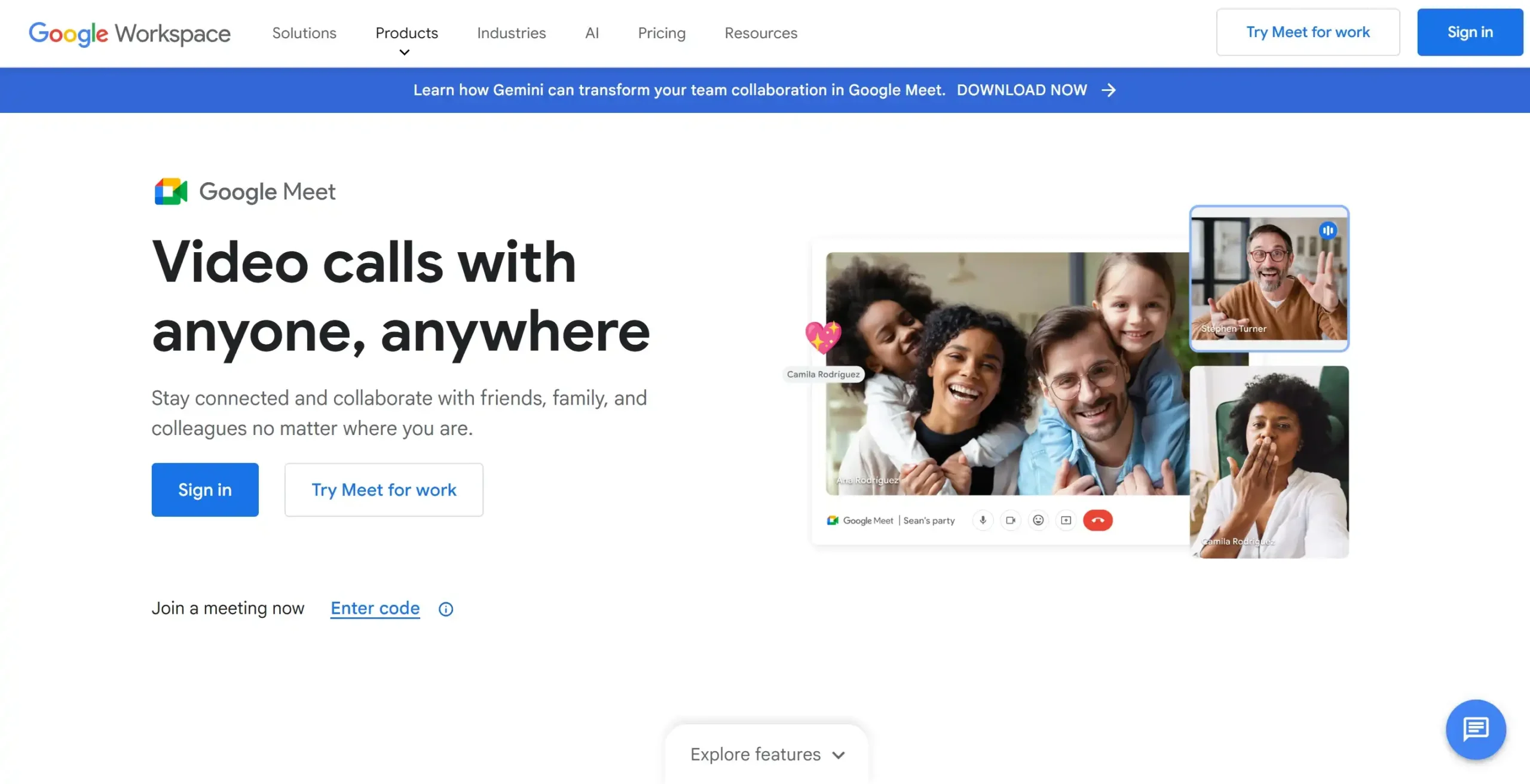Viewport: 1530px width, 784px height.
Task: Click small Google Meet logo in preview bar
Action: 833,520
